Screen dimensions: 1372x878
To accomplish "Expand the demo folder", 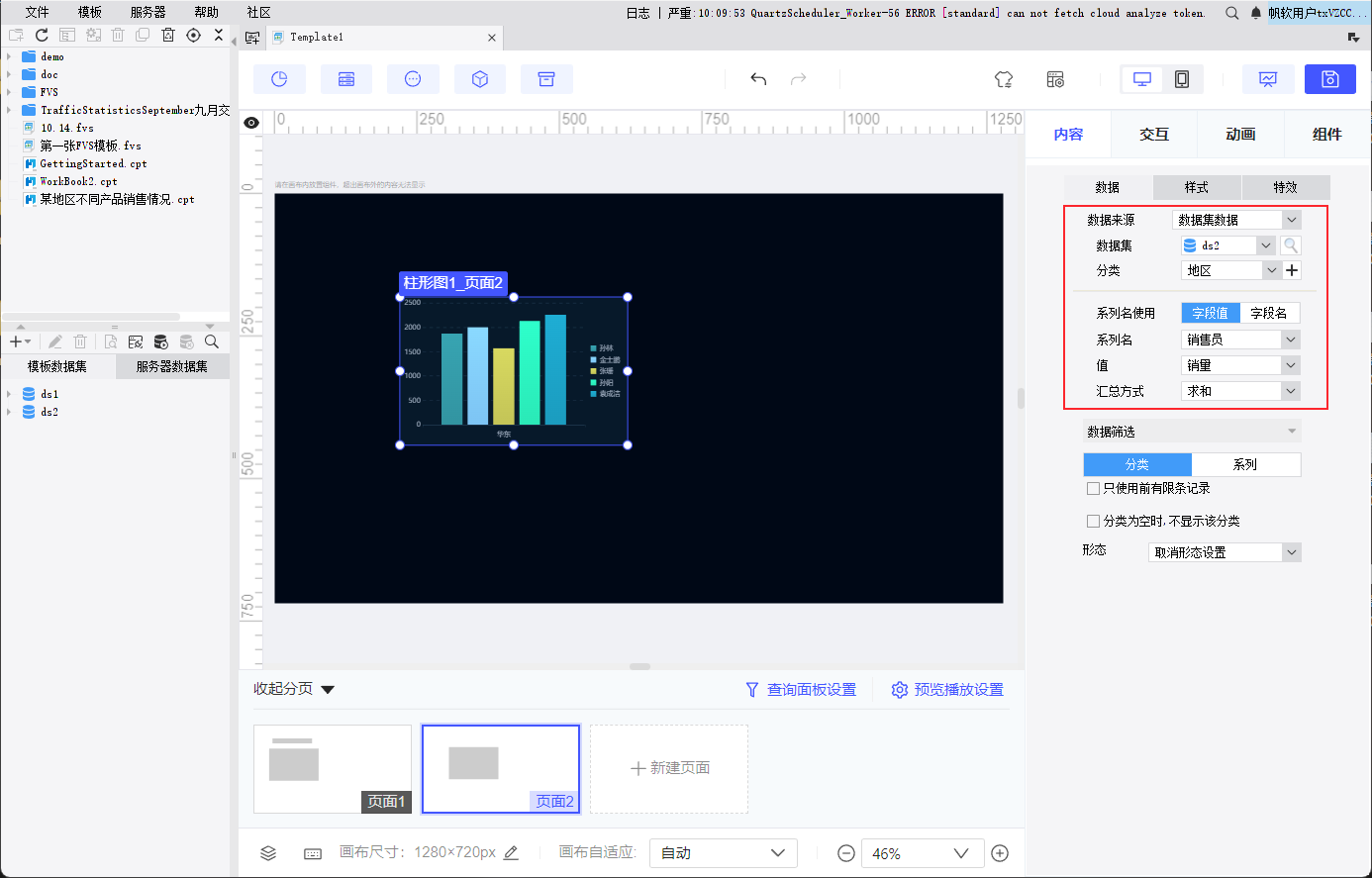I will click(9, 56).
